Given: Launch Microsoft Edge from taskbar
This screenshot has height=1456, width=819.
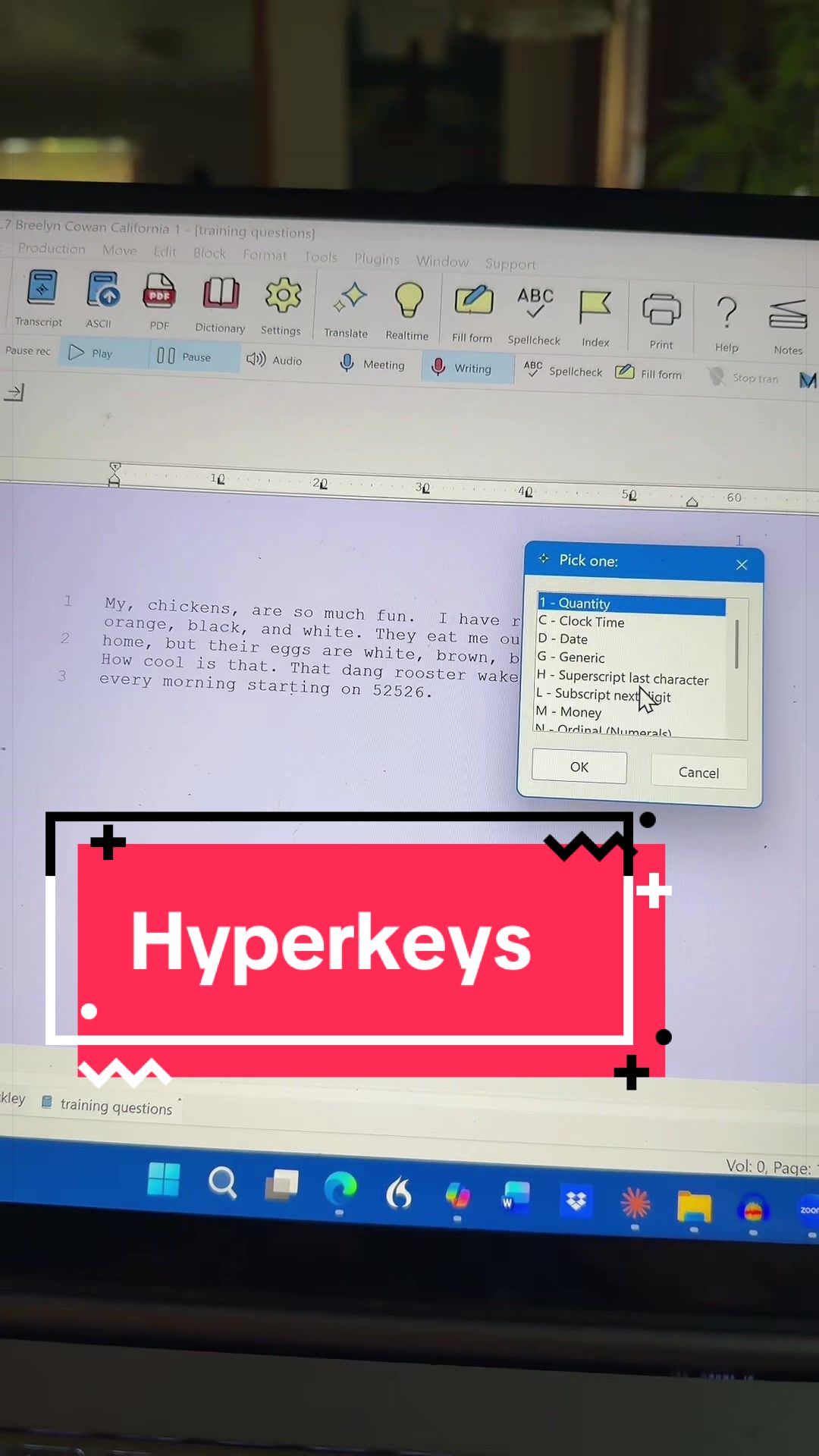Looking at the screenshot, I should tap(340, 1188).
